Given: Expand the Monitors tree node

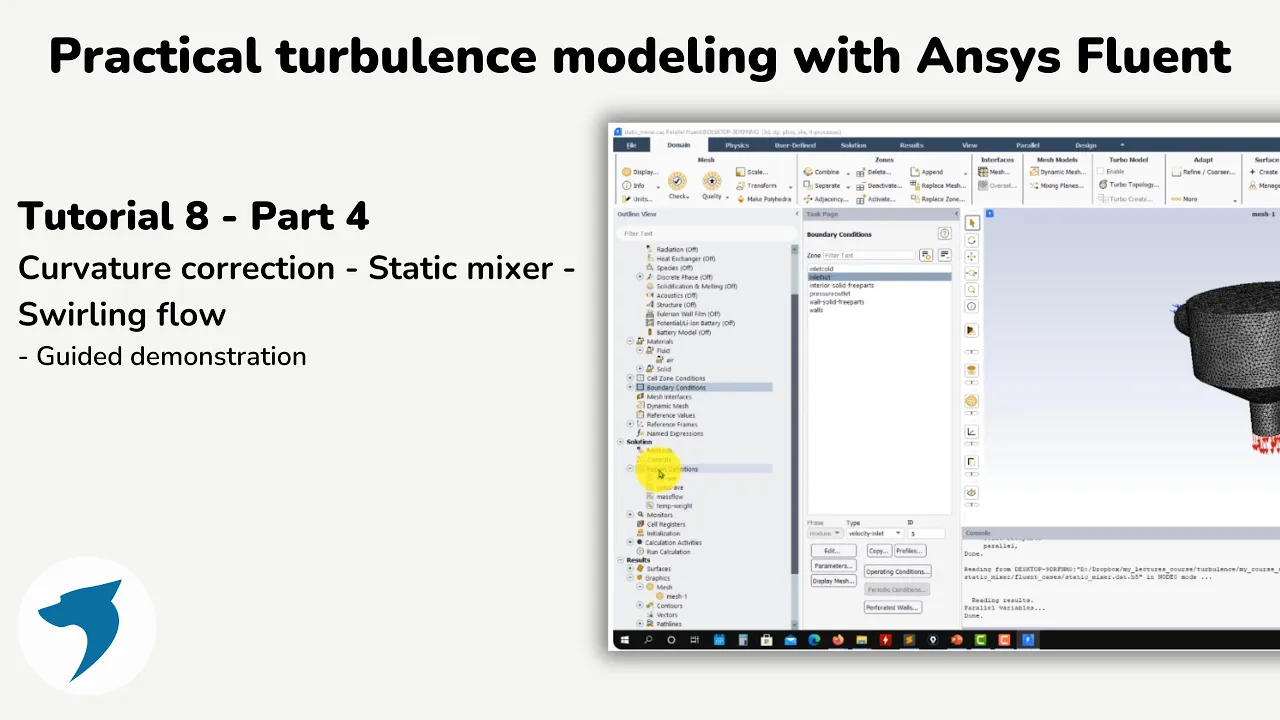Looking at the screenshot, I should point(630,515).
